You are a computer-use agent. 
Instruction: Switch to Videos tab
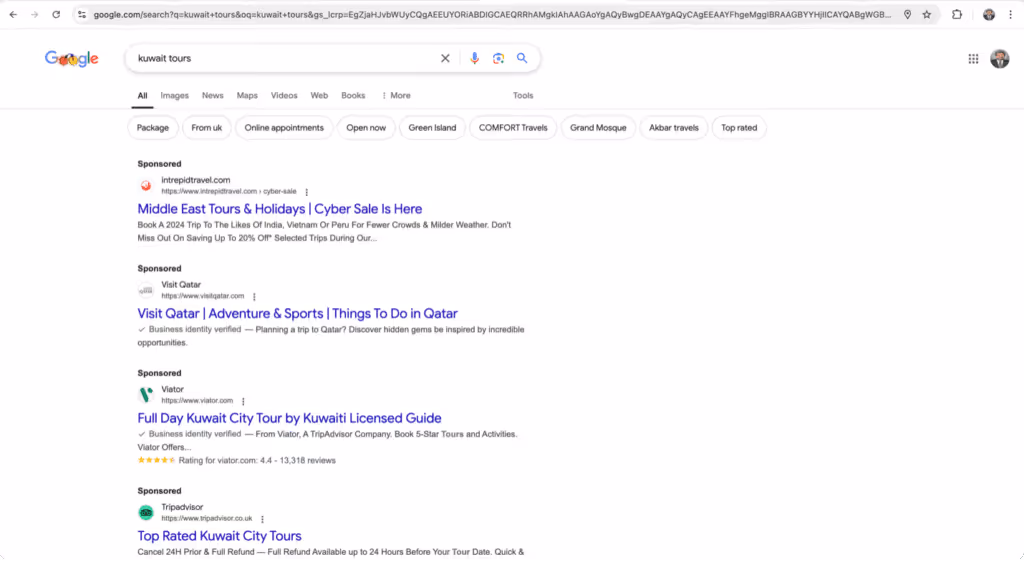click(x=284, y=95)
